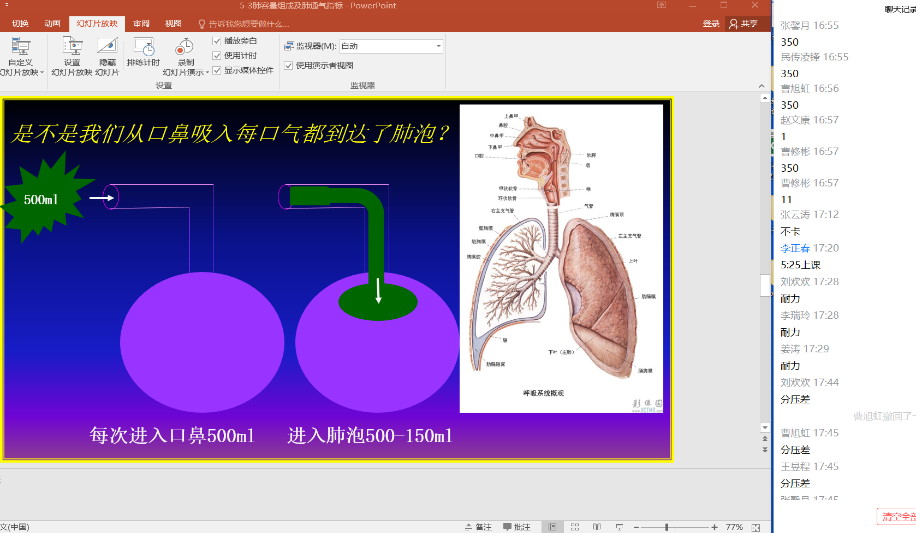Image resolution: width=916 pixels, height=533 pixels.
Task: Click Set Up Slide Show (设置幻灯片放映) icon
Action: coord(72,48)
